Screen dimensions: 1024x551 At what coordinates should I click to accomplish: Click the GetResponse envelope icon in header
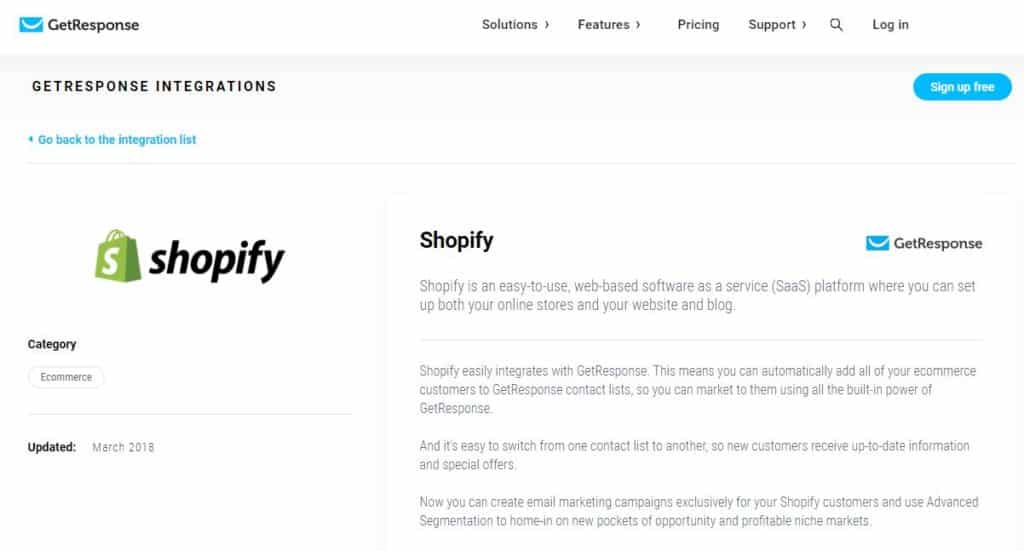(31, 25)
